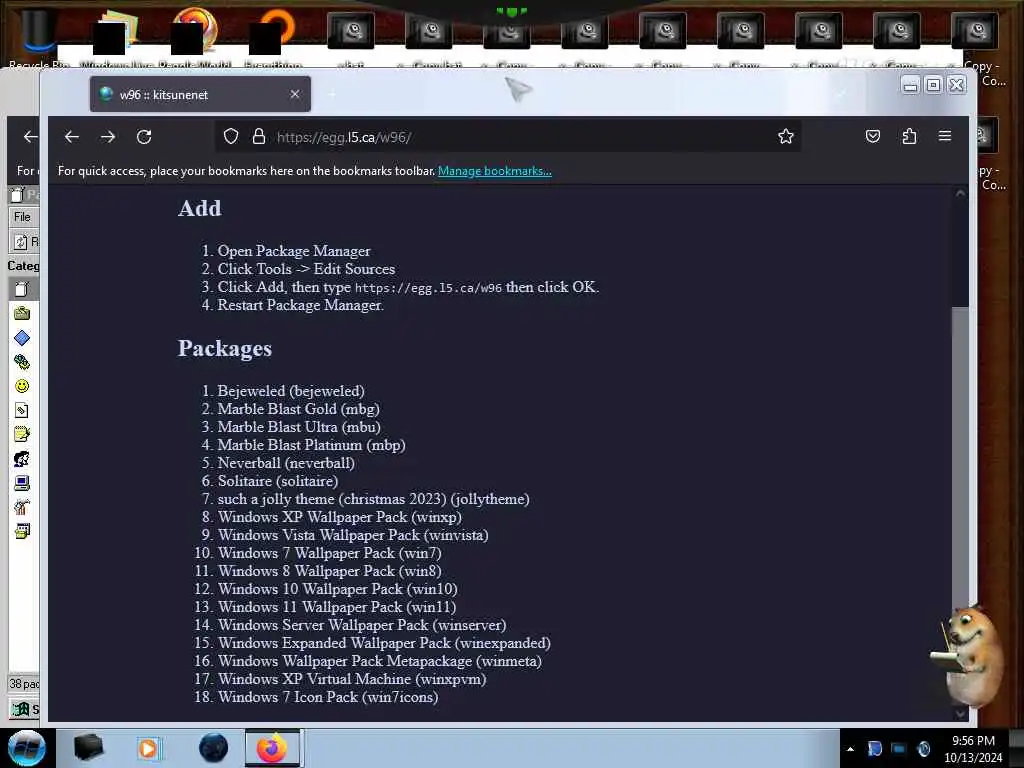Click the blue tray icon beside the arrow

click(874, 749)
